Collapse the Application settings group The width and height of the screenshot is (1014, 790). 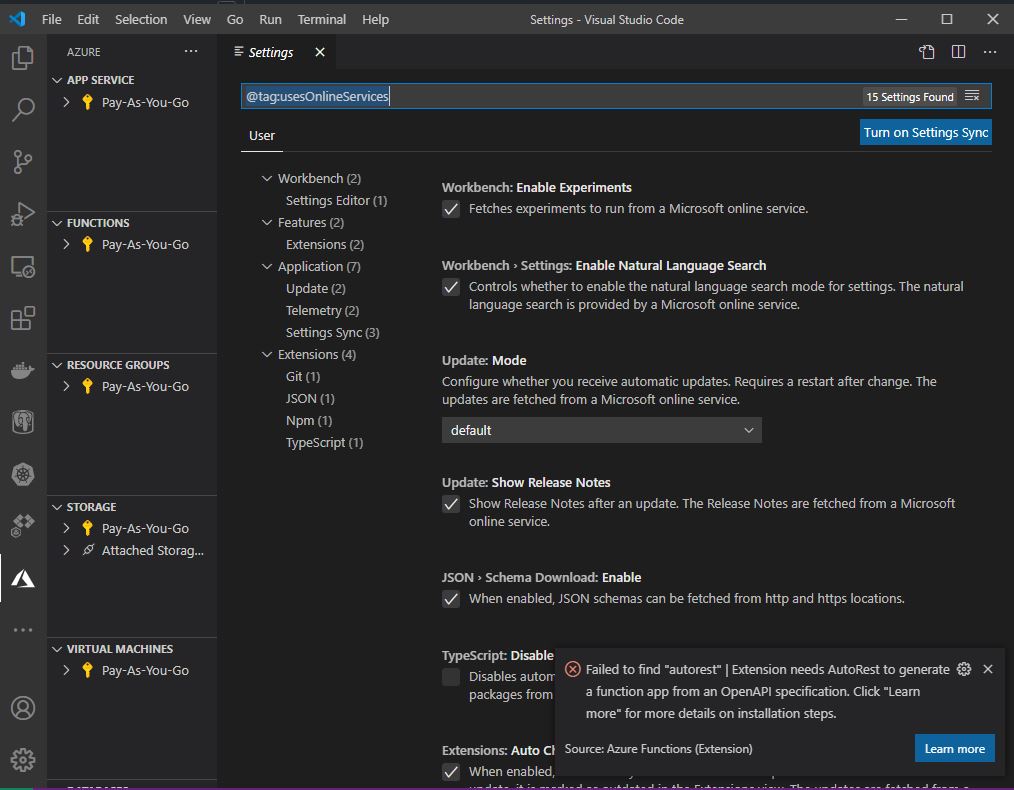pyautogui.click(x=267, y=266)
